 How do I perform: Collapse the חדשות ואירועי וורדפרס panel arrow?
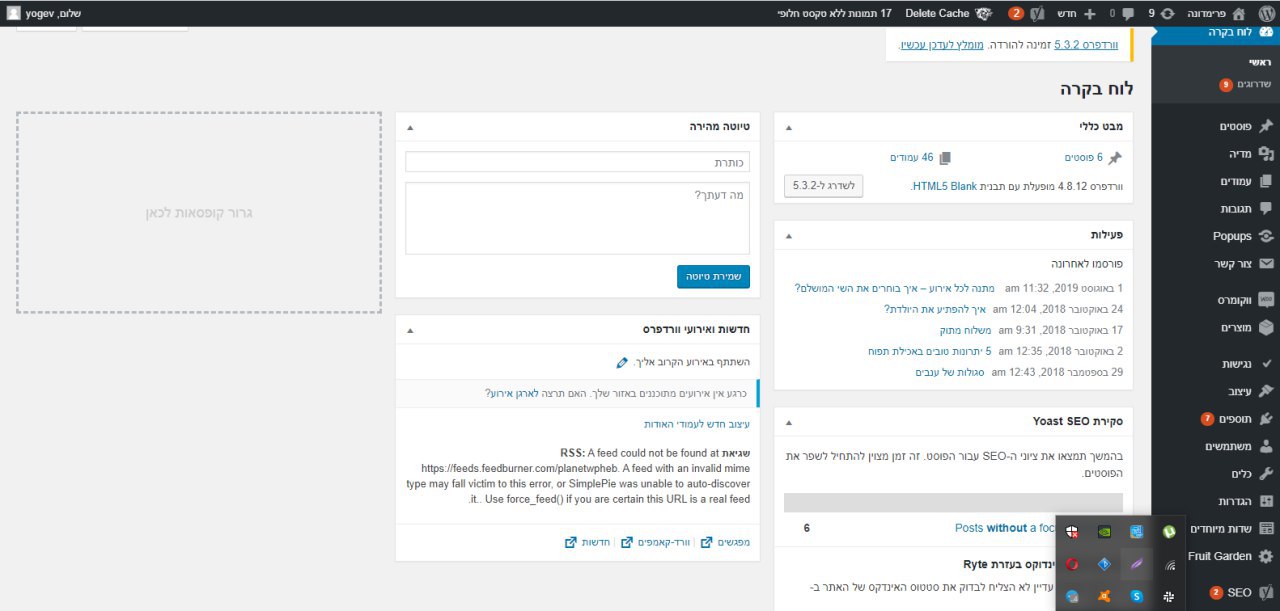(x=410, y=330)
